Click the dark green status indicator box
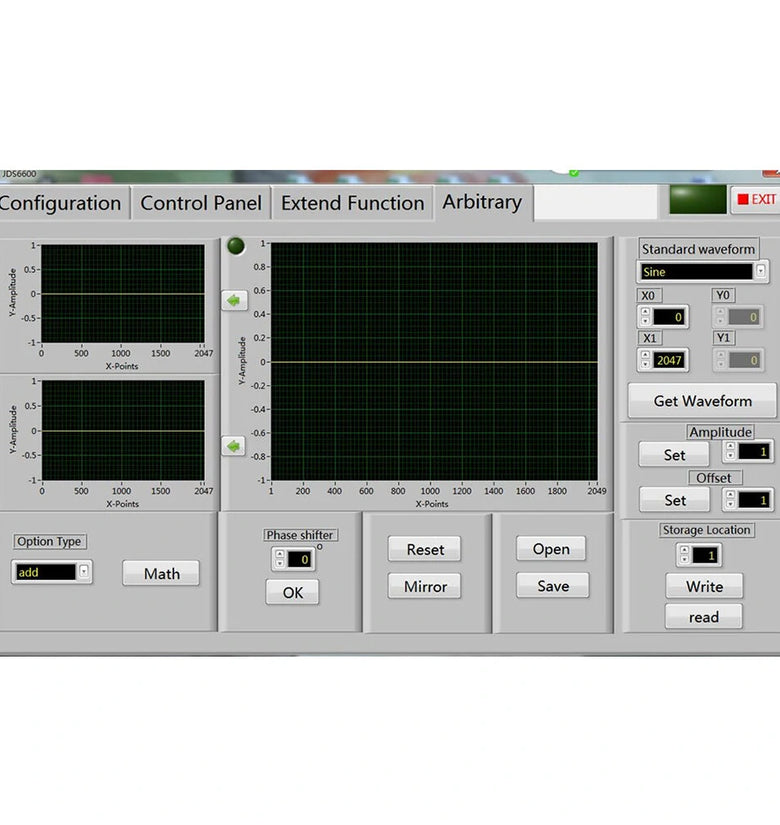The image size is (780, 825). (x=697, y=199)
